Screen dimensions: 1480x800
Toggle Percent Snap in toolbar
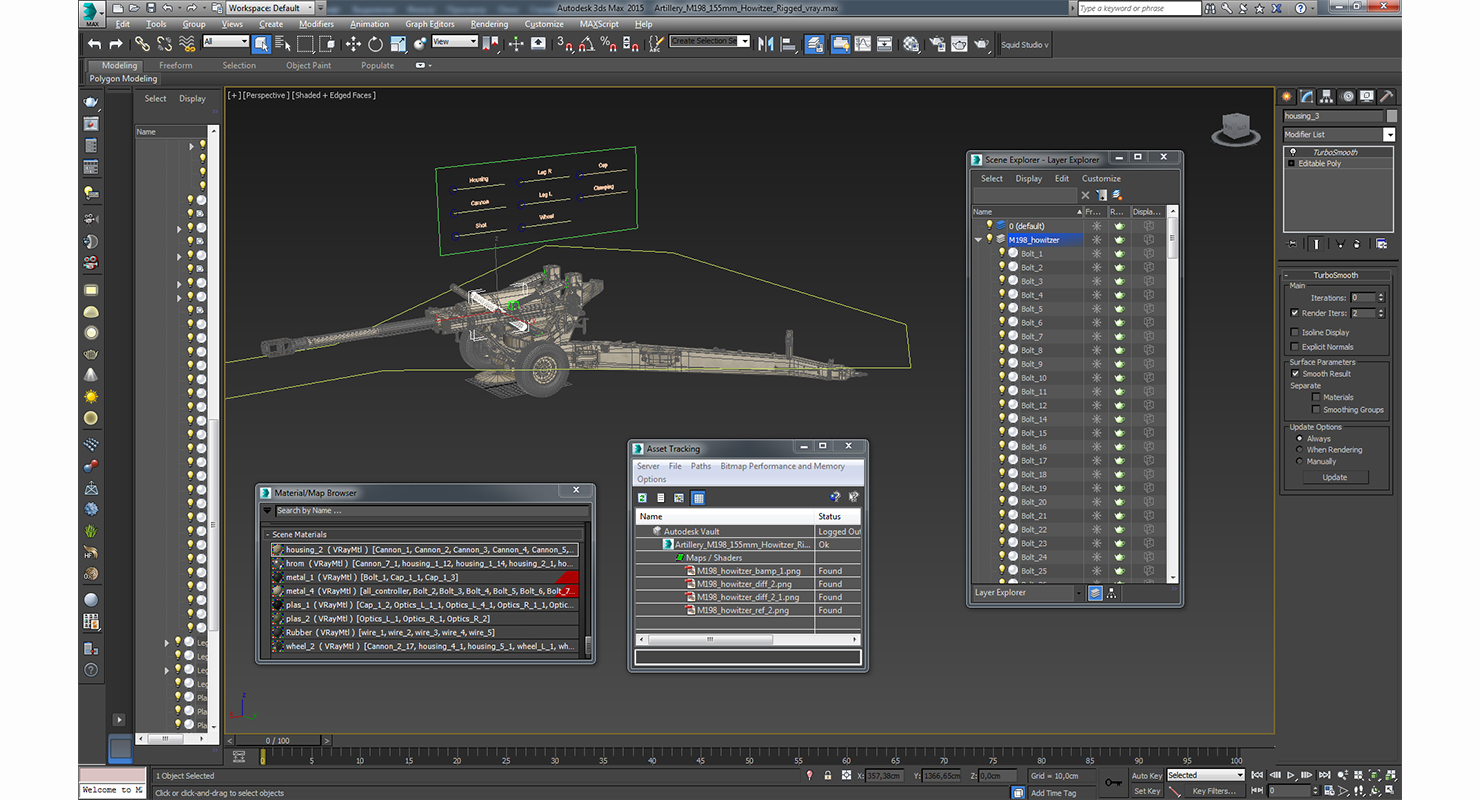pos(608,44)
